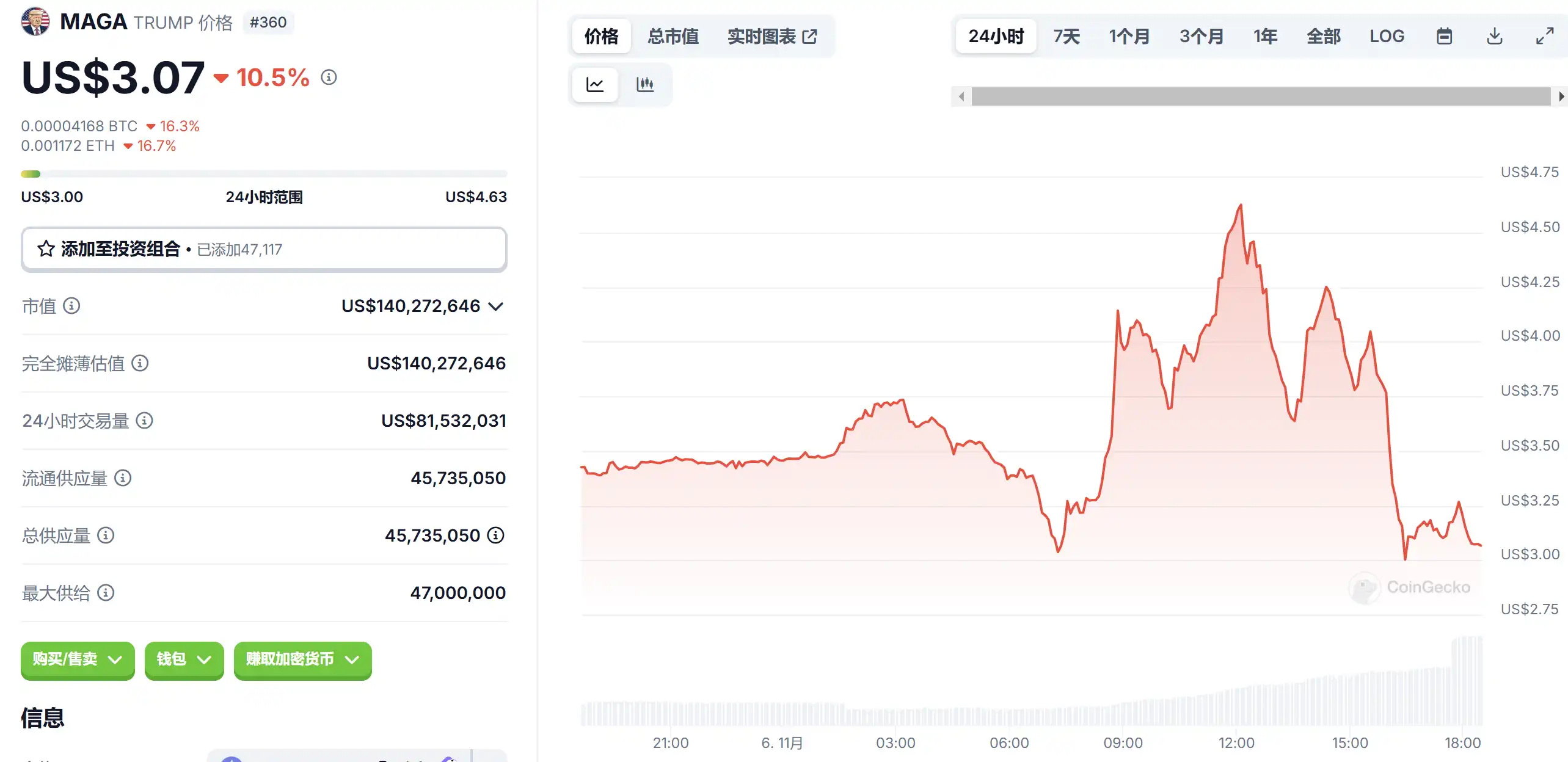Switch to the 总市值 tab
This screenshot has height=762, width=1568.
click(x=673, y=37)
